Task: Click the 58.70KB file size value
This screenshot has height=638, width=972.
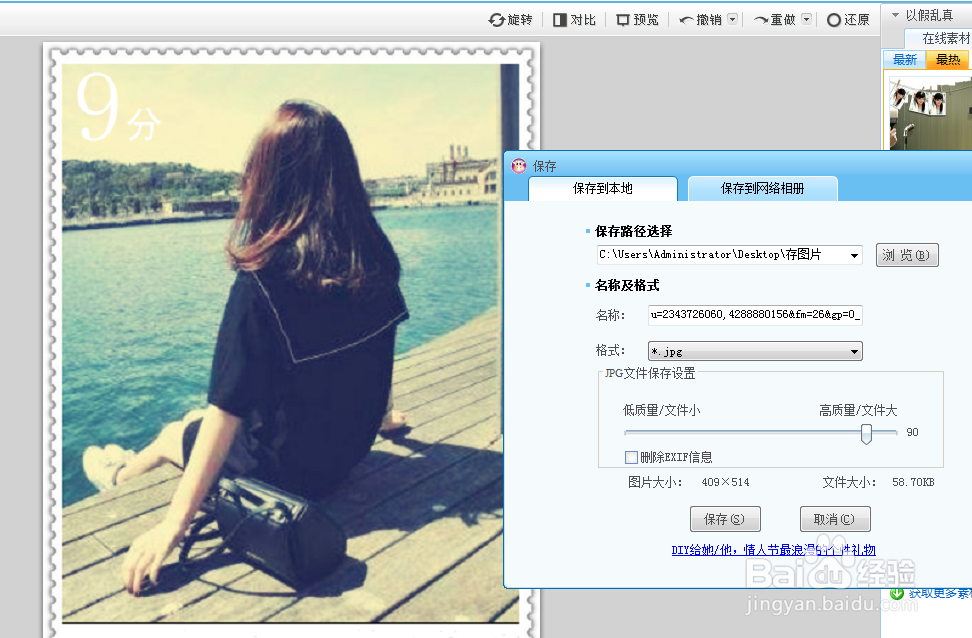Action: [913, 482]
